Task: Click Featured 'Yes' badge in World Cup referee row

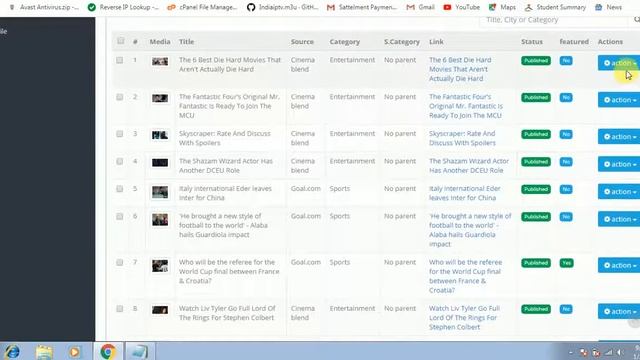Action: (567, 263)
